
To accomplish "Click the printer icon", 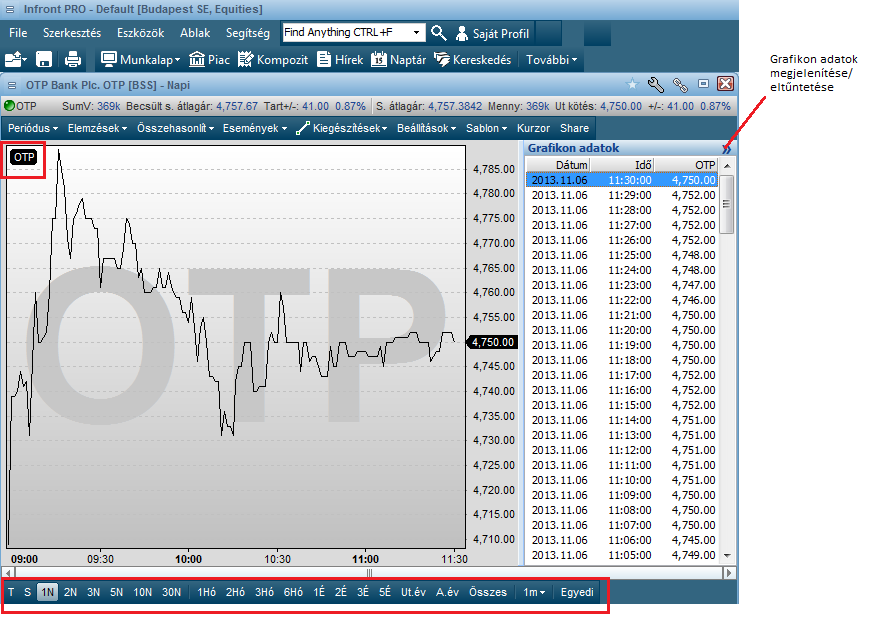I will [73, 59].
